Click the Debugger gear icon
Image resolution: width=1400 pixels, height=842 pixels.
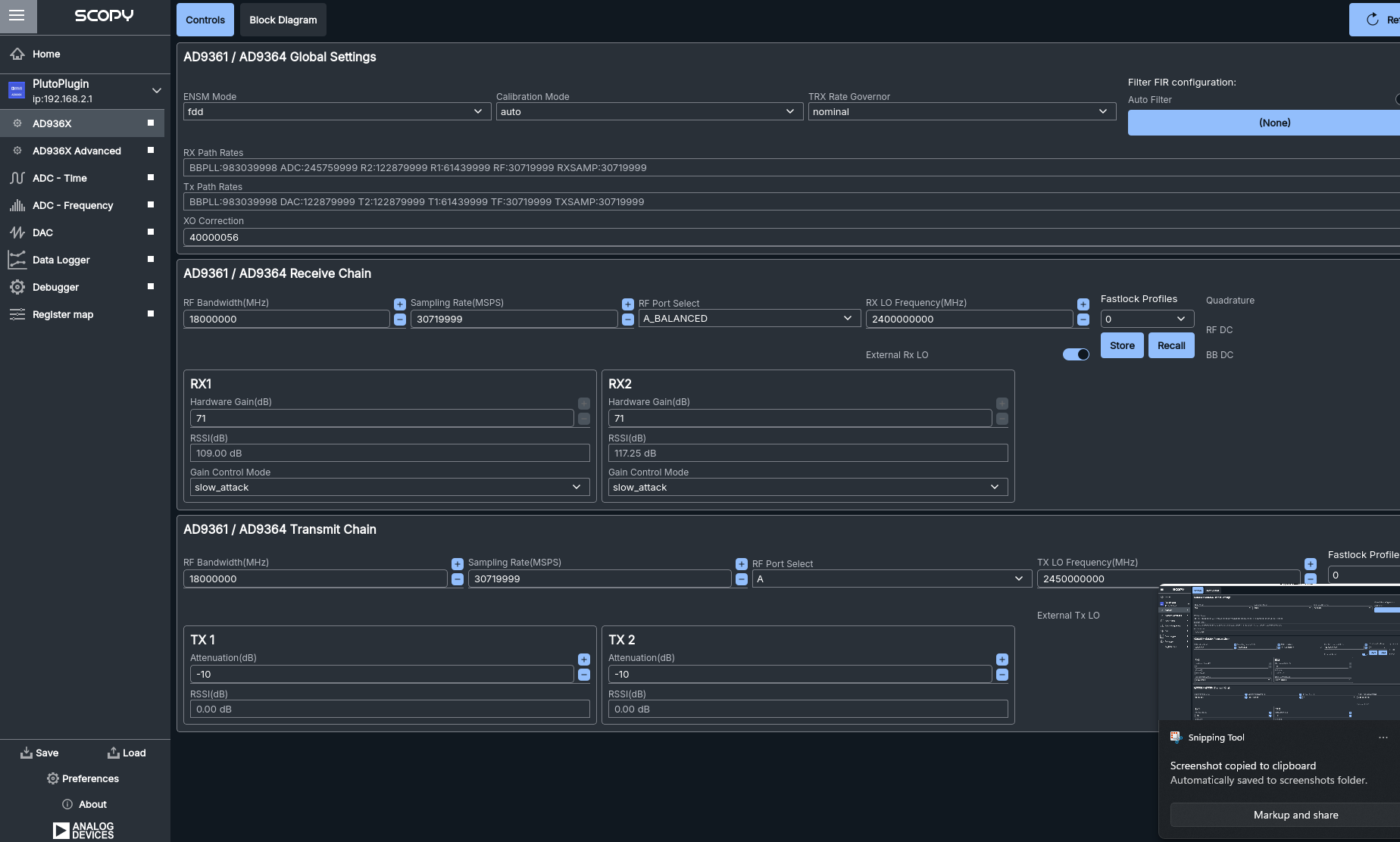click(x=17, y=287)
